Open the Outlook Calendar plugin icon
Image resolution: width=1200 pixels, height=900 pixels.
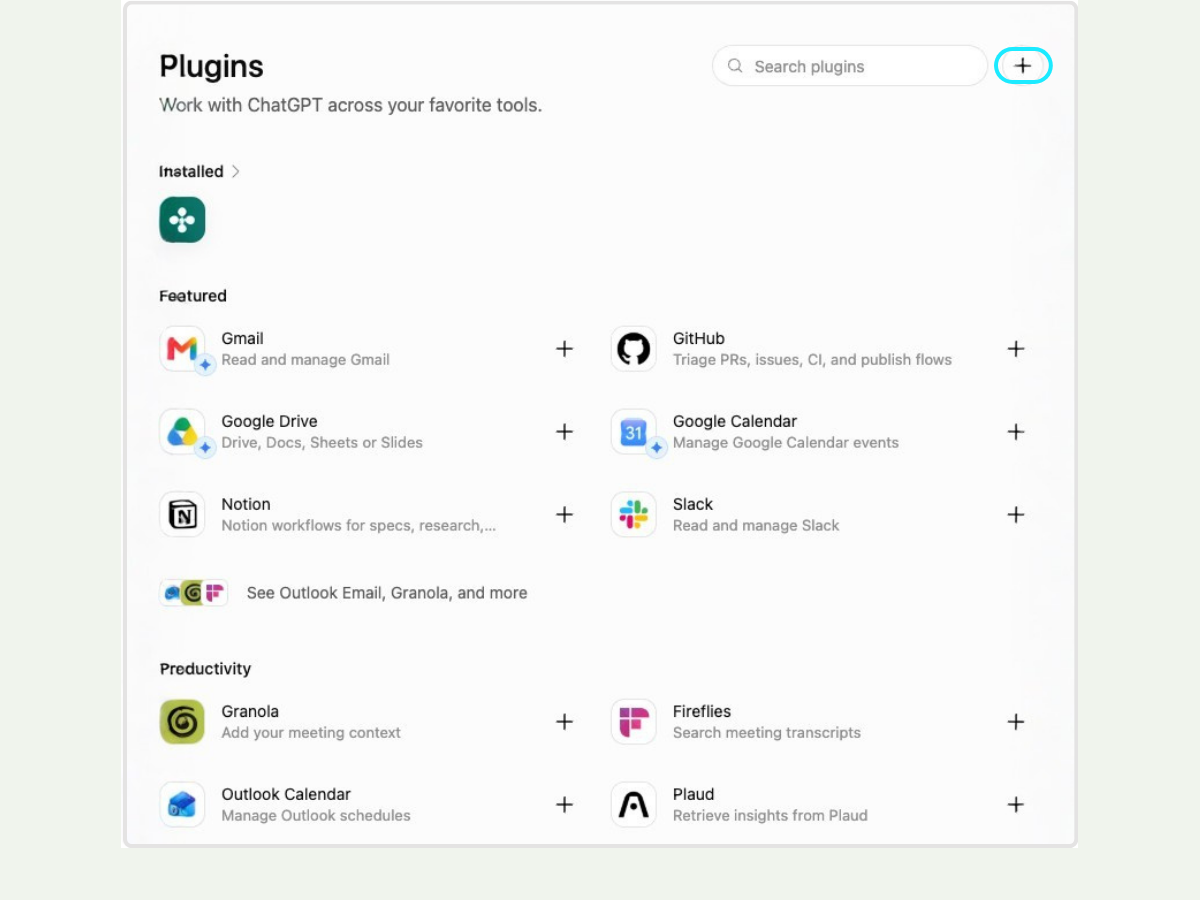click(x=182, y=805)
